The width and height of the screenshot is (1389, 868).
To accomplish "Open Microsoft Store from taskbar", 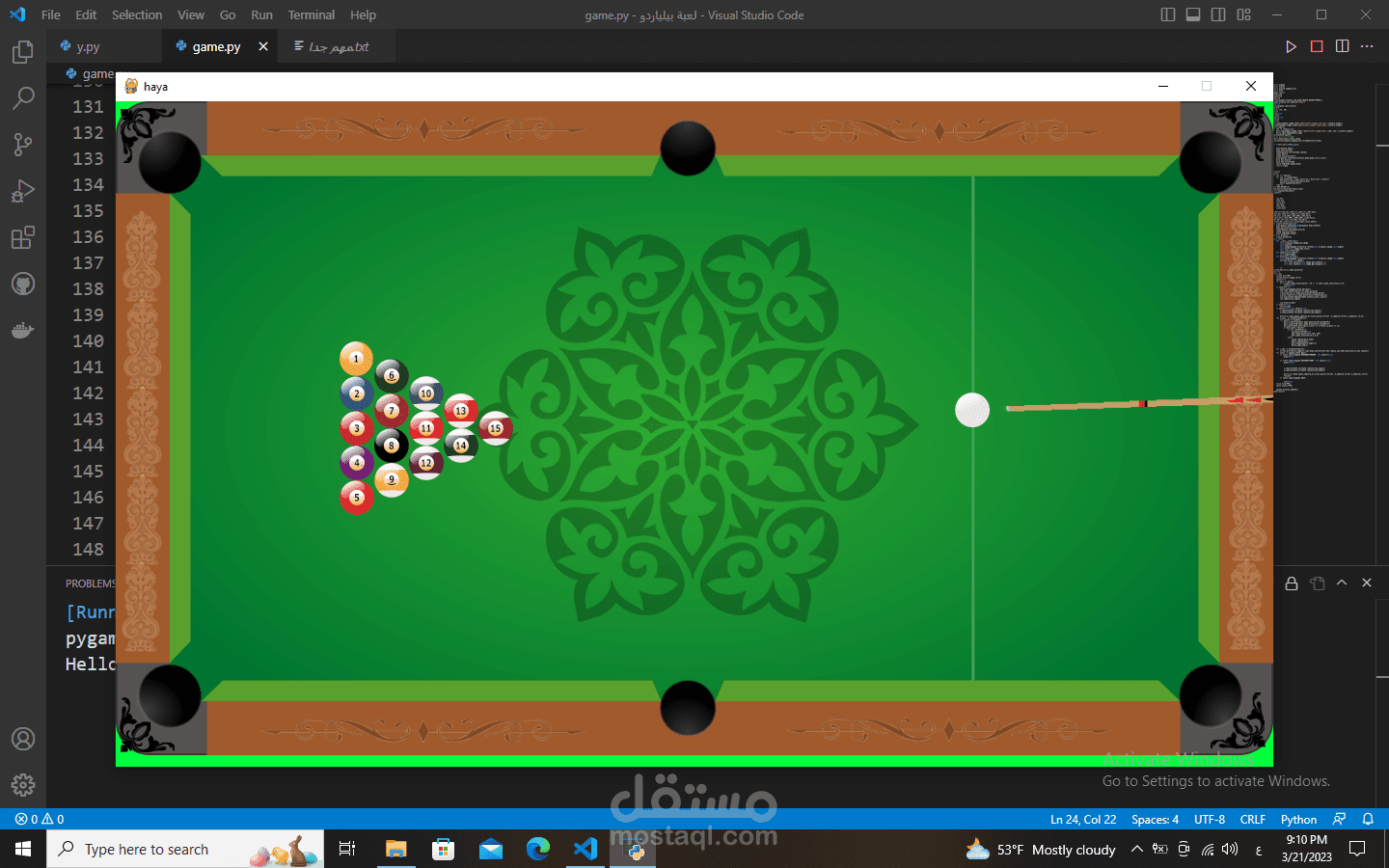I will click(x=443, y=849).
